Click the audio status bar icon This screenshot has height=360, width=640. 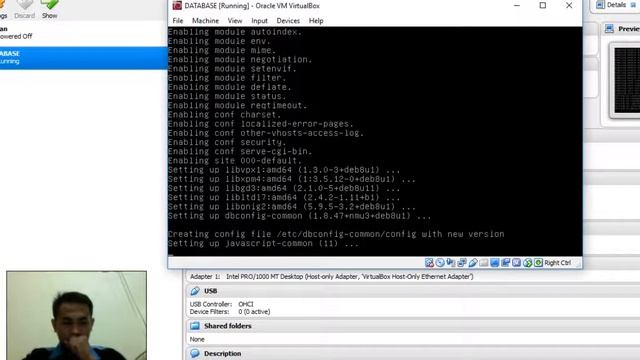[x=451, y=263]
